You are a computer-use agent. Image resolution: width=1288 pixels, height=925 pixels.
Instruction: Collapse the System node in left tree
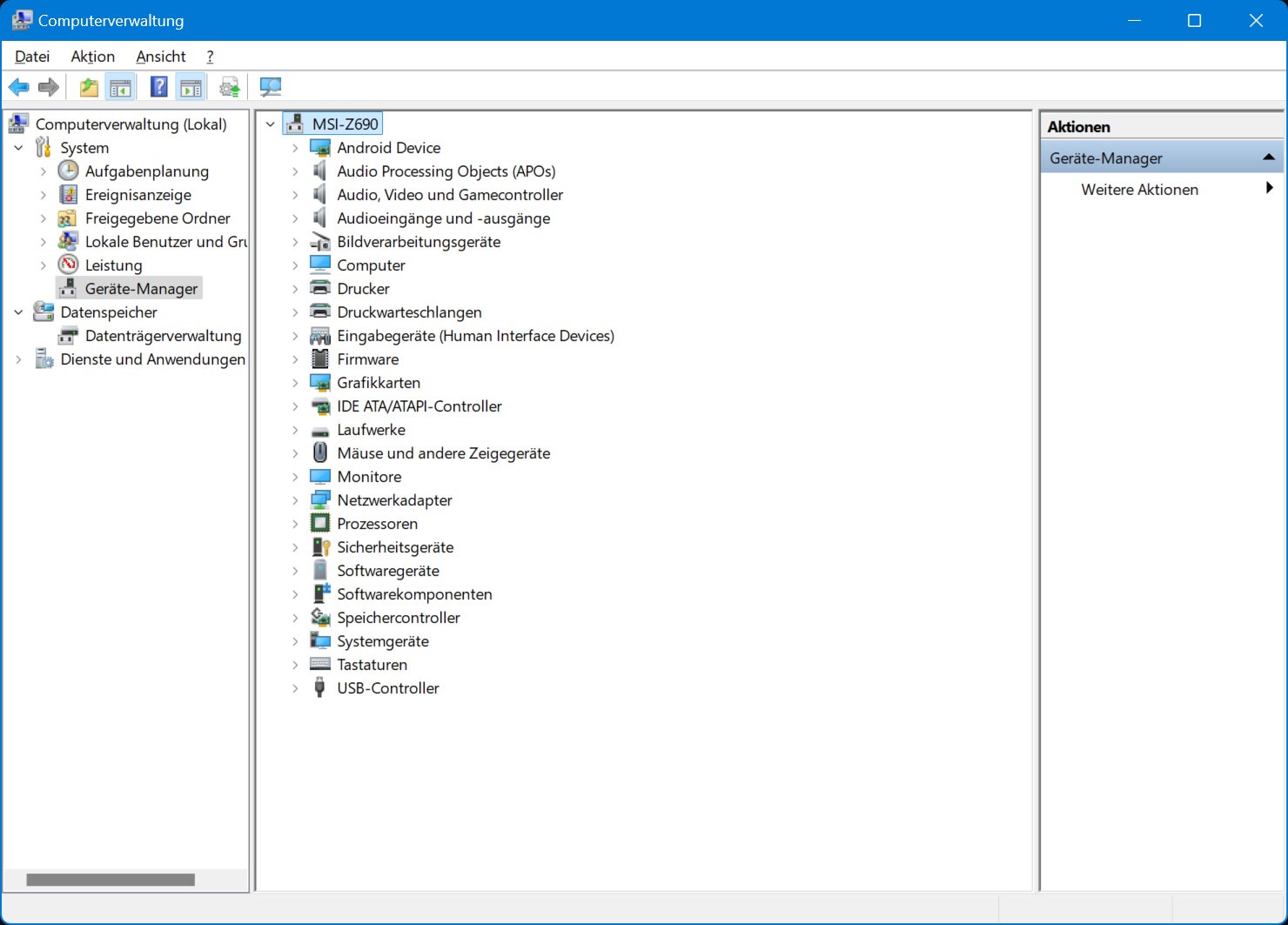pyautogui.click(x=18, y=148)
